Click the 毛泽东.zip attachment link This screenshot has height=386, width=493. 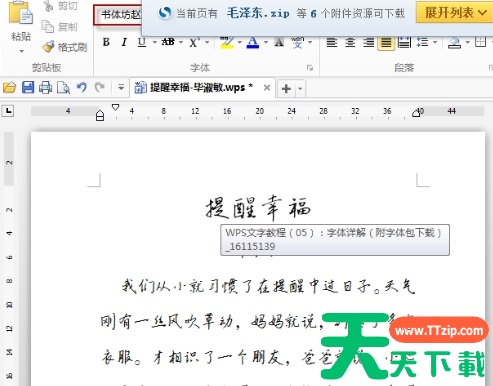258,13
